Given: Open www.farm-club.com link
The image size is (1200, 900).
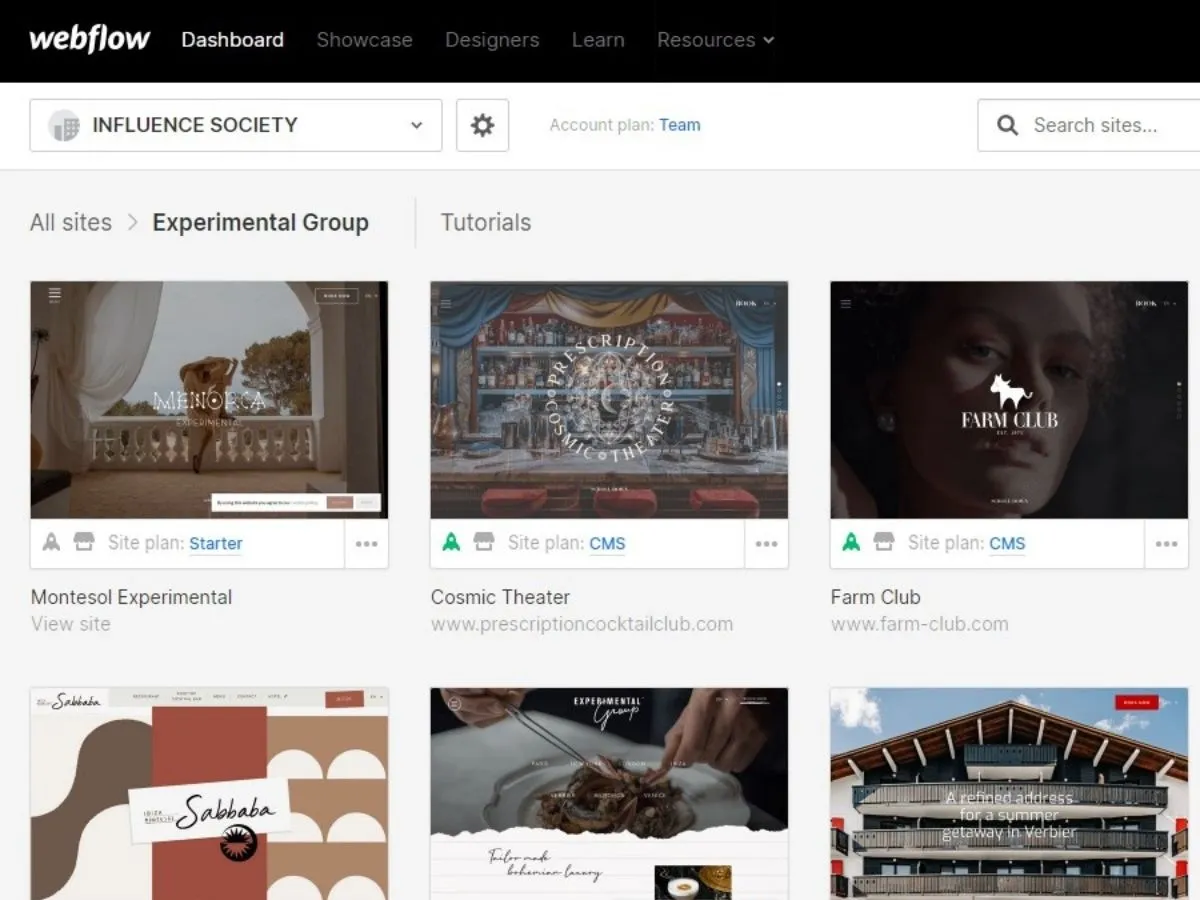Looking at the screenshot, I should pos(919,624).
